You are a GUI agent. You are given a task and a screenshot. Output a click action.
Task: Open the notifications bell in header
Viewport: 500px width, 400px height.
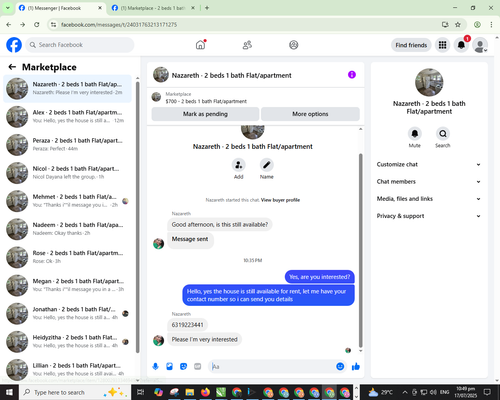461,45
